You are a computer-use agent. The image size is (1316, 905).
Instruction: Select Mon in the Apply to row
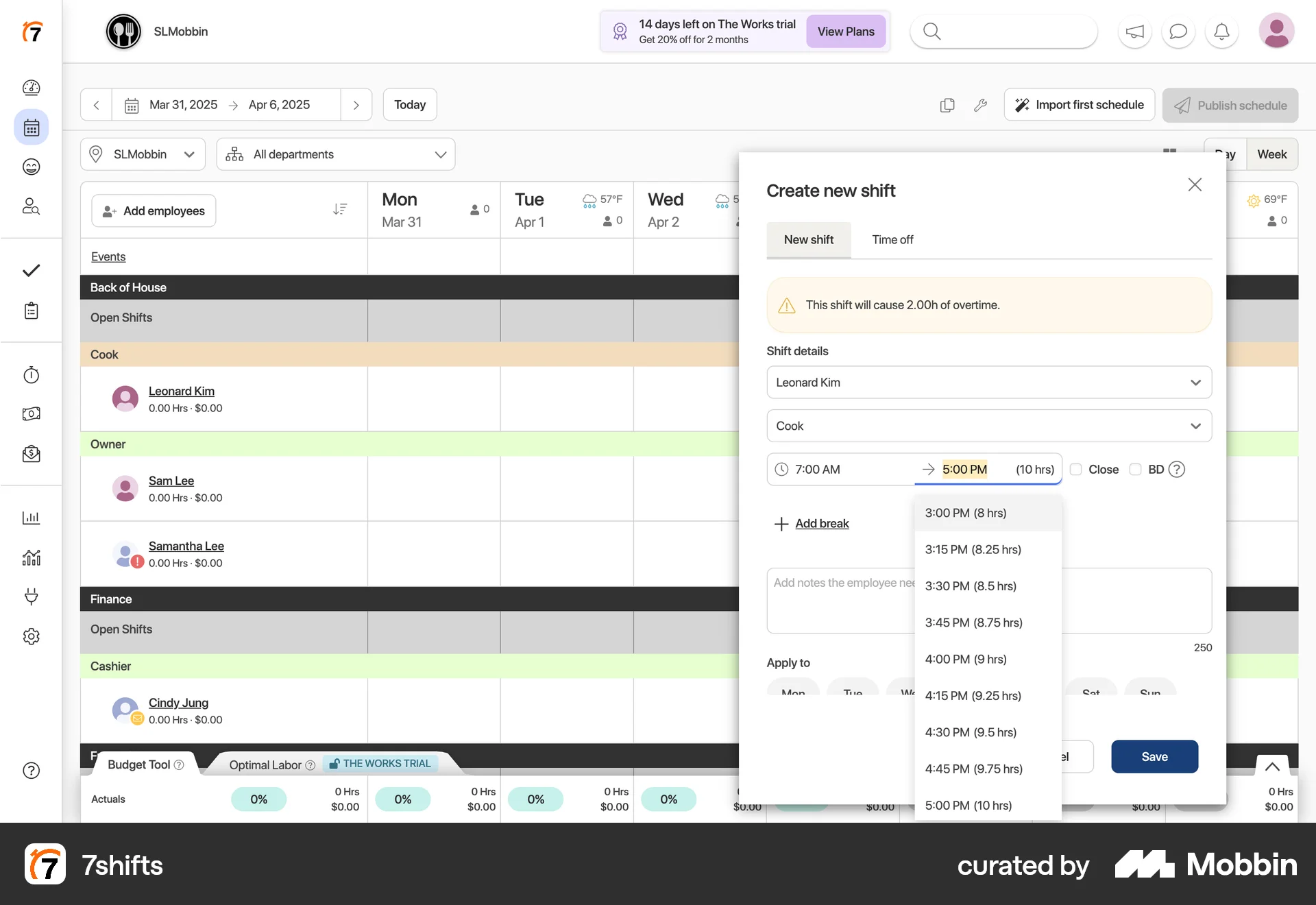coord(792,692)
